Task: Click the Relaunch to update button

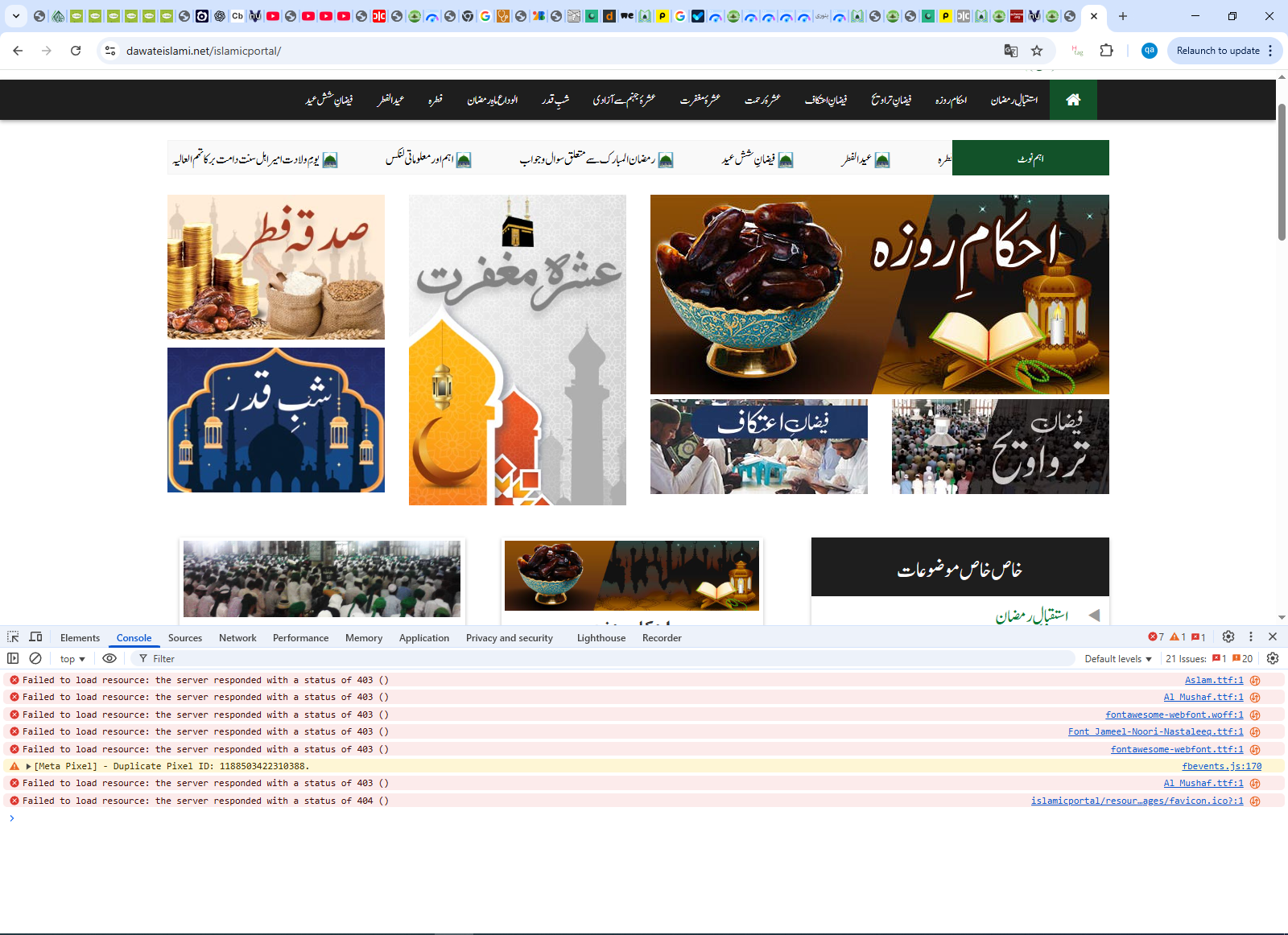Action: (x=1217, y=51)
